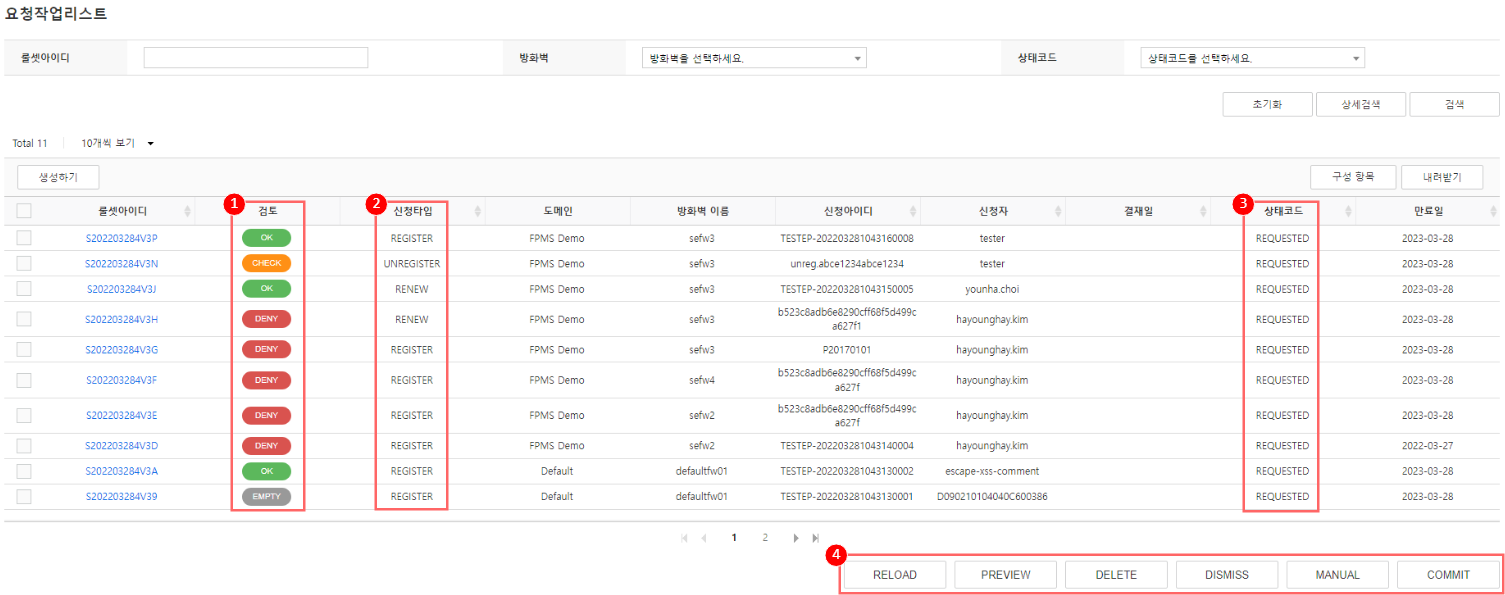The height and width of the screenshot is (595, 1505).
Task: Check the row S202203284V3F checkbox
Action: pyautogui.click(x=24, y=380)
